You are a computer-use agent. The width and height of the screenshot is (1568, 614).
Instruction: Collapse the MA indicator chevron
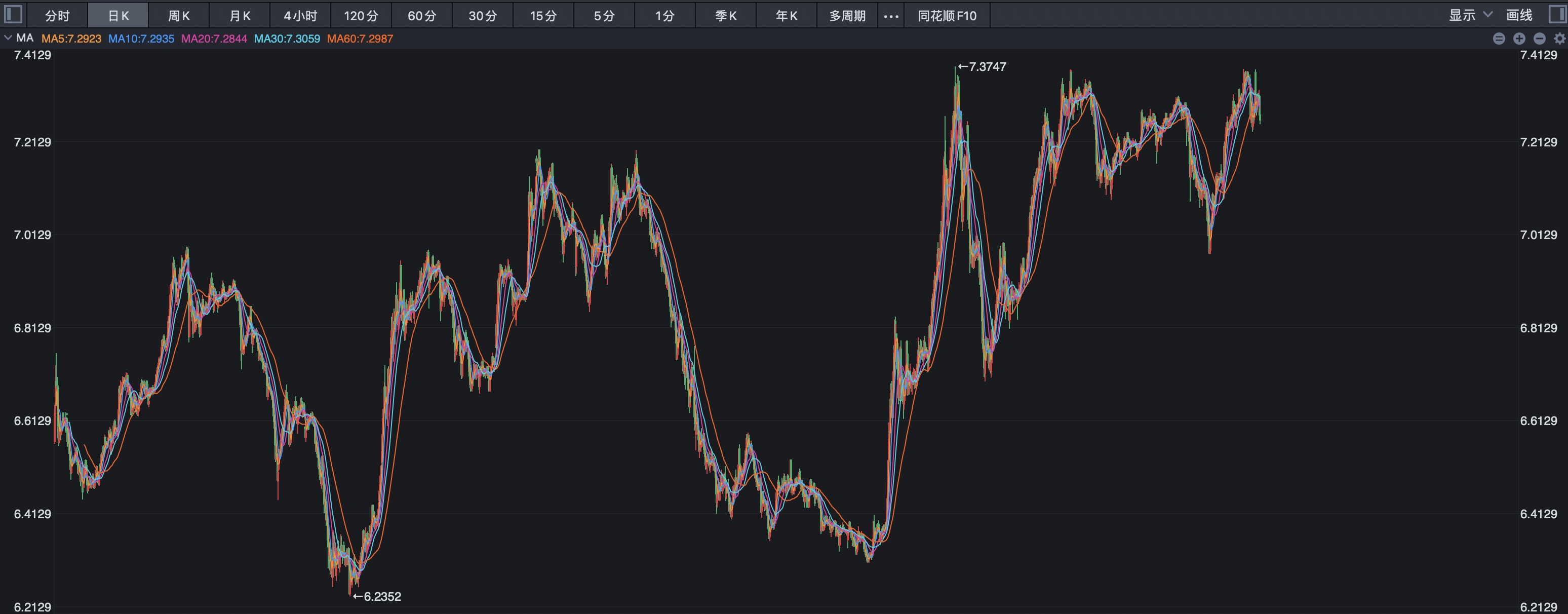pos(8,38)
